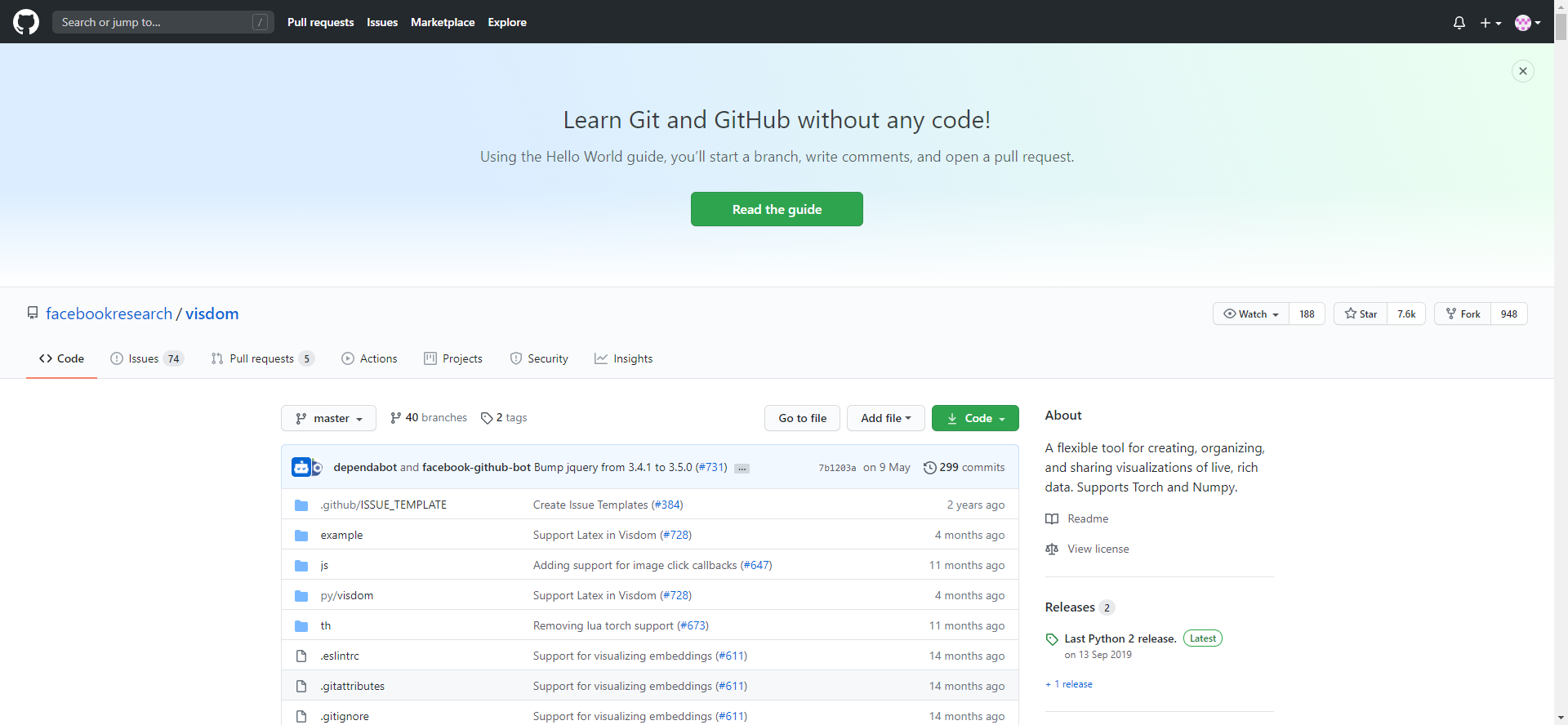1568x725 pixels.
Task: Open the .github/ISSUE_TEMPLATE folder
Action: 384,505
